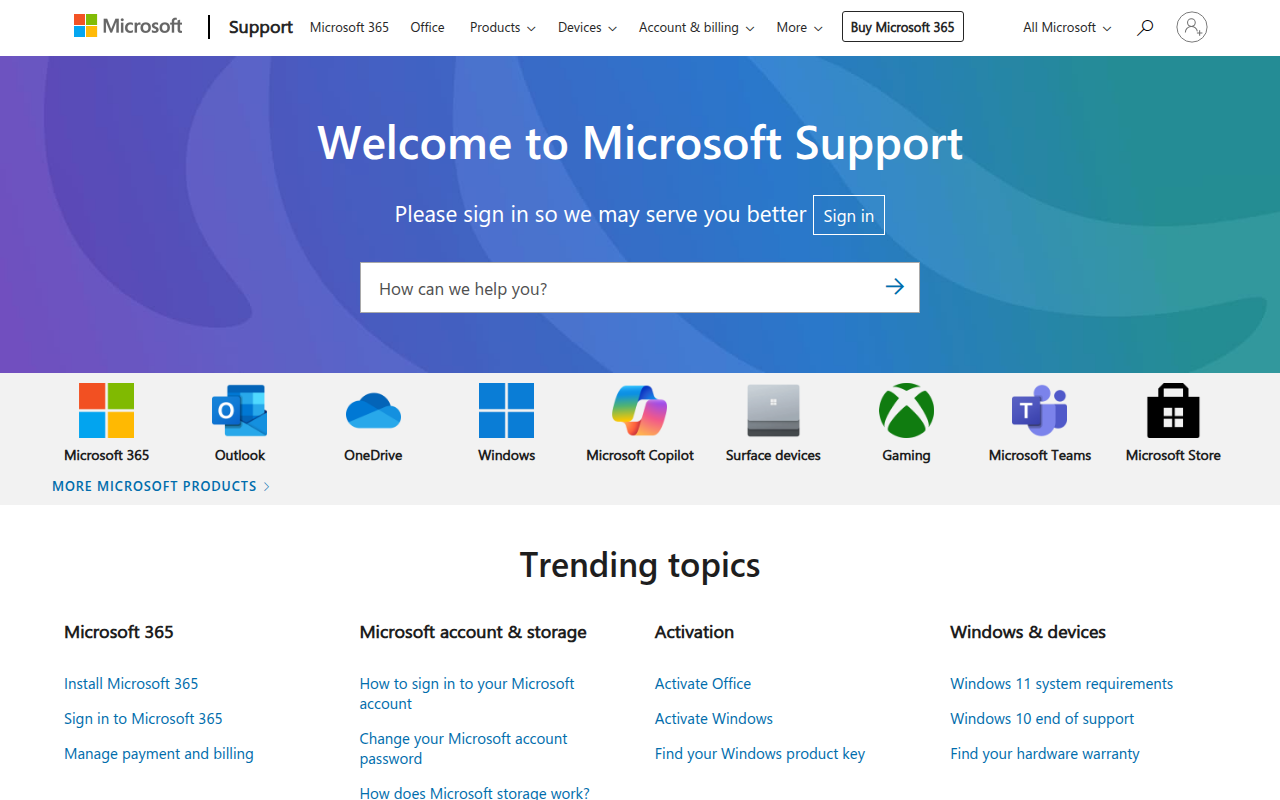This screenshot has height=800, width=1280.
Task: Switch to the Office menu item
Action: [427, 27]
